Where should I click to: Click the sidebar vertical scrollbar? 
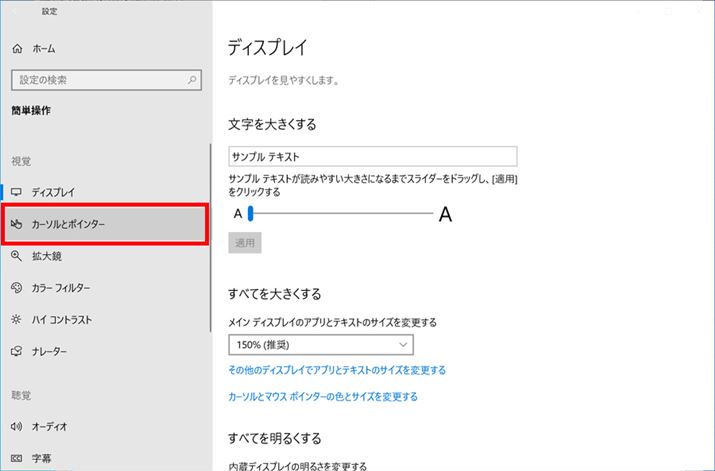tap(210, 237)
